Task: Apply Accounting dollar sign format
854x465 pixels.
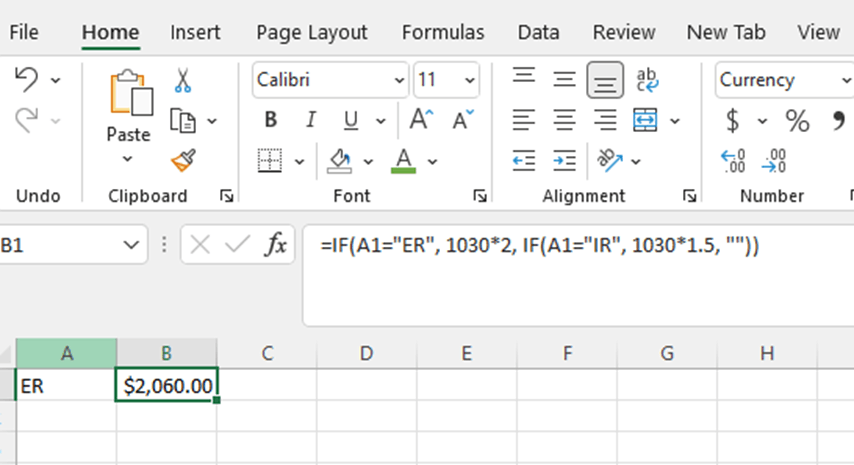Action: [x=733, y=120]
